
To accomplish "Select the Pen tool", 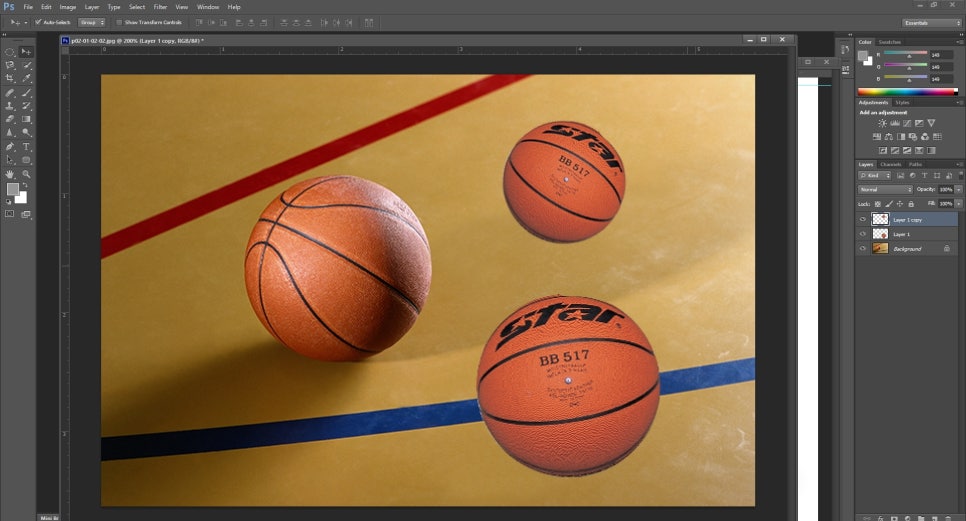I will click(x=10, y=147).
